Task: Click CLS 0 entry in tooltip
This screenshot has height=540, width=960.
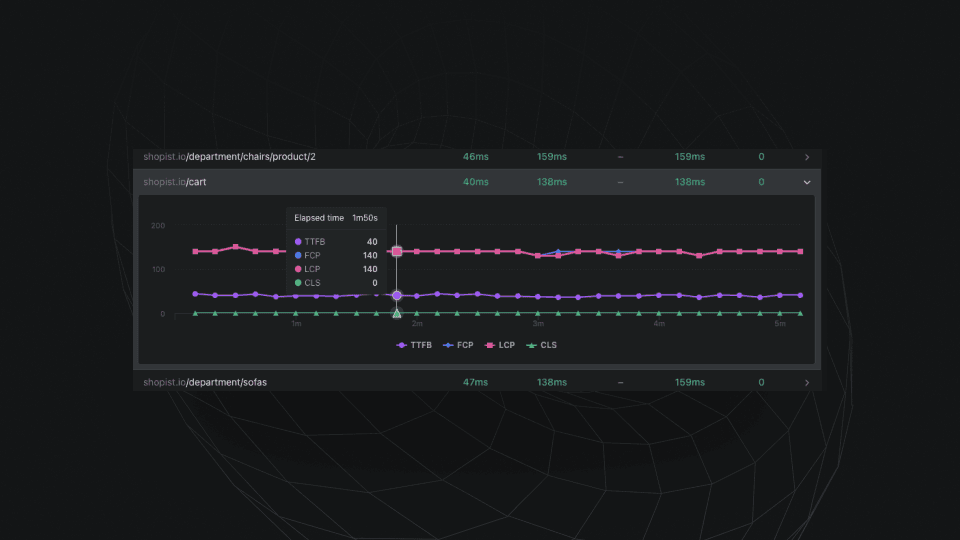Action: point(336,283)
